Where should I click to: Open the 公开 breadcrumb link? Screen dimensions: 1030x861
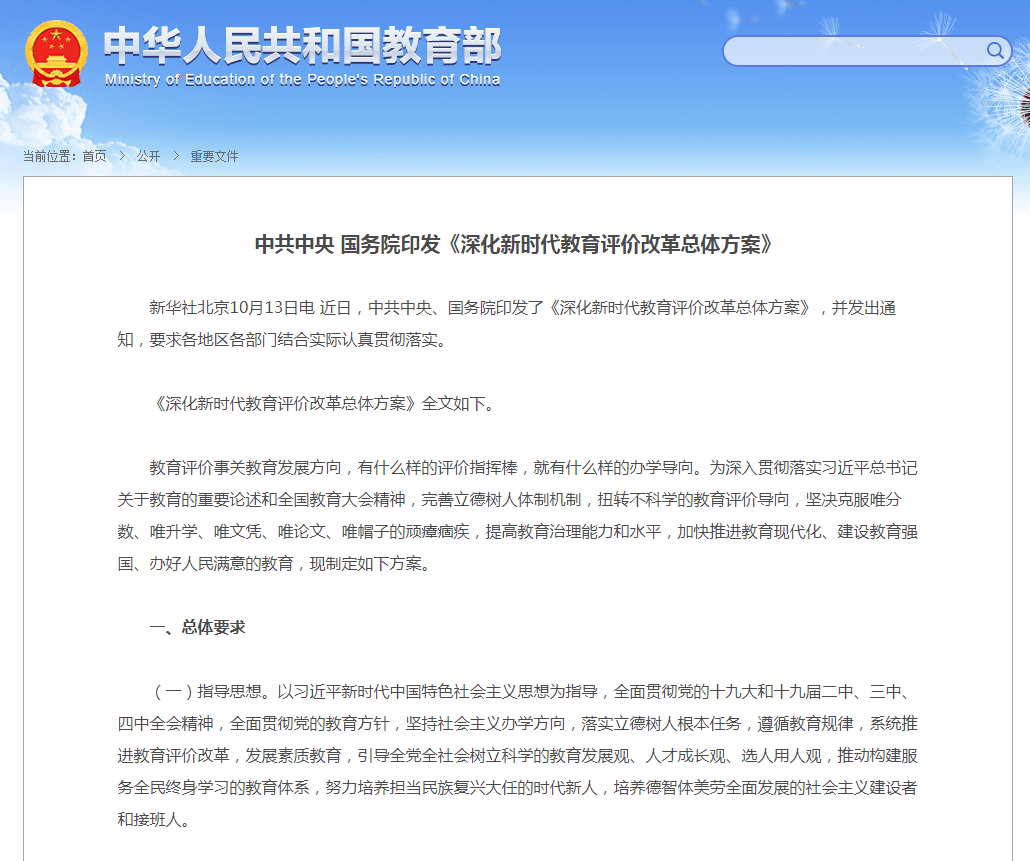click(x=148, y=156)
